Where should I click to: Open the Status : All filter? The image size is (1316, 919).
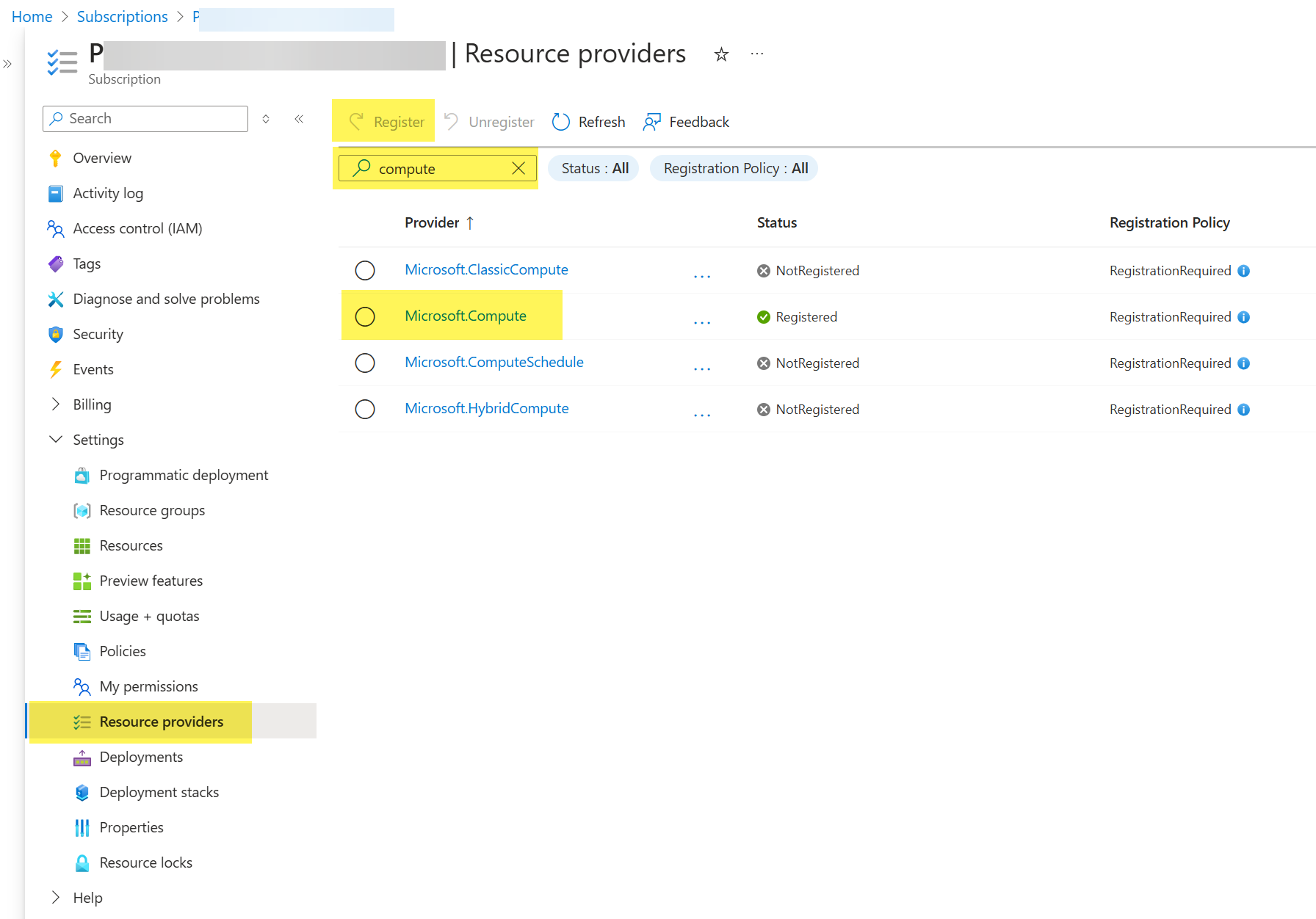coord(594,168)
